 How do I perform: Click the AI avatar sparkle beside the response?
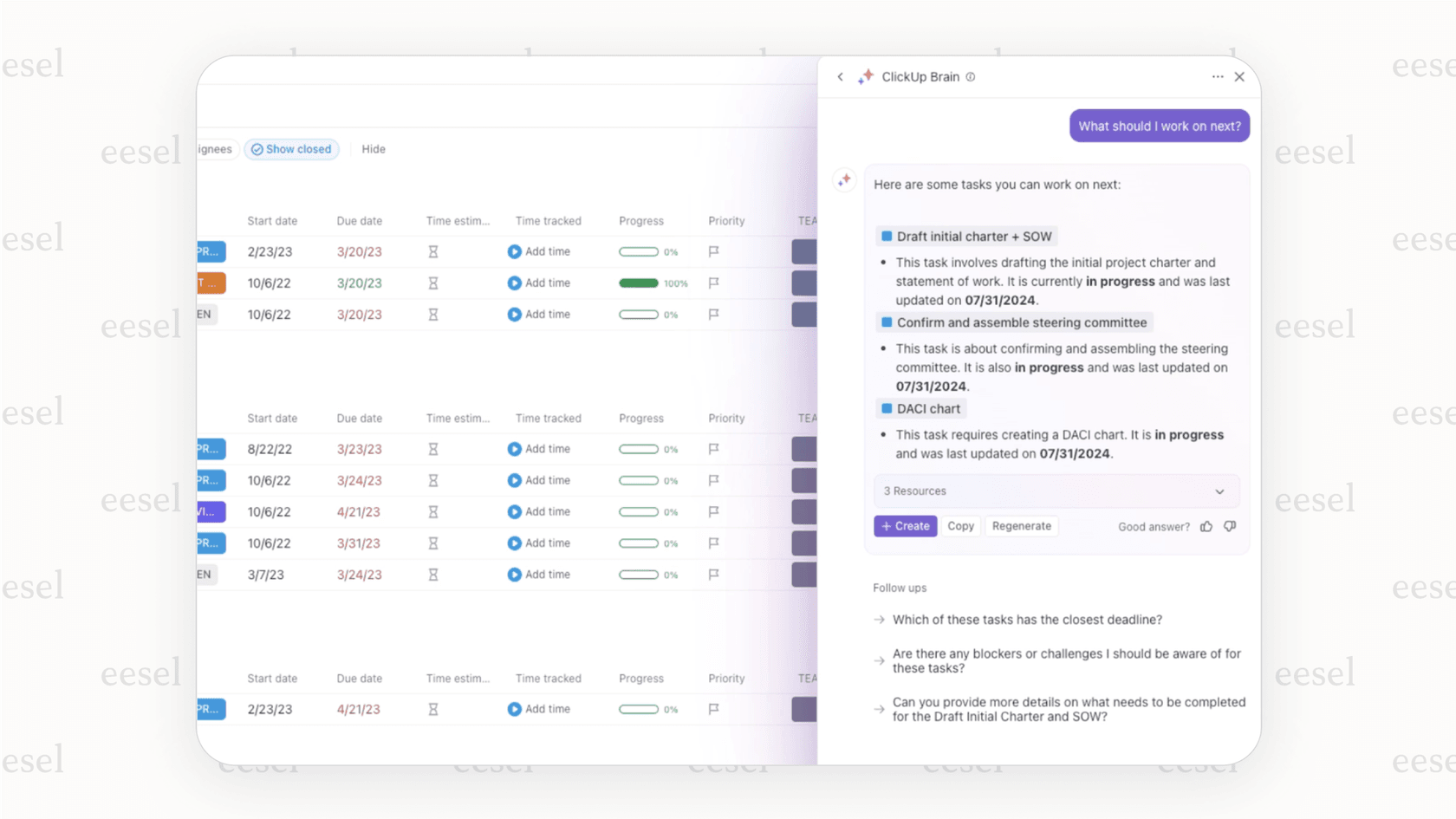click(844, 179)
